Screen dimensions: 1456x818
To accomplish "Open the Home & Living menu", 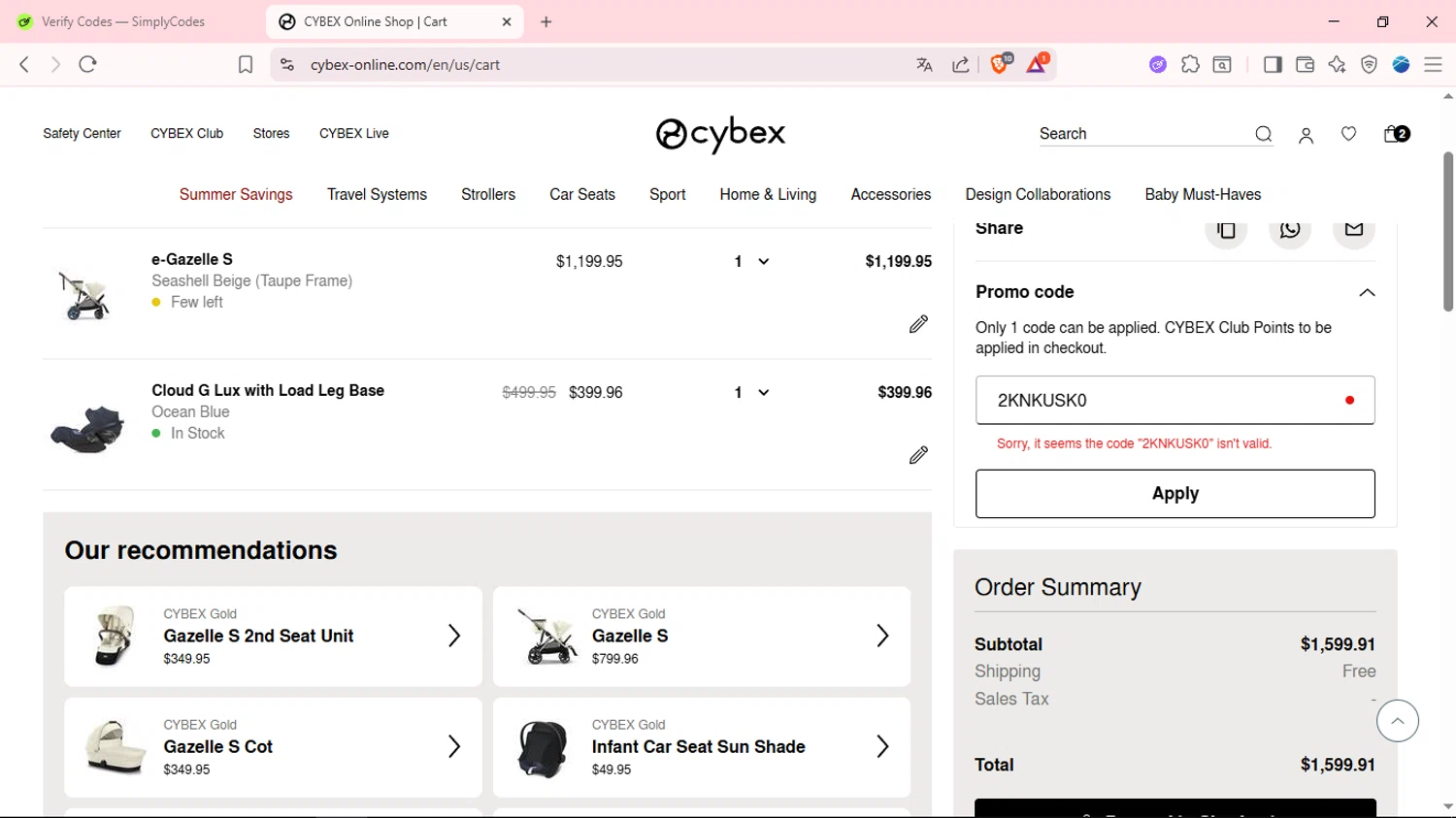I will (768, 194).
